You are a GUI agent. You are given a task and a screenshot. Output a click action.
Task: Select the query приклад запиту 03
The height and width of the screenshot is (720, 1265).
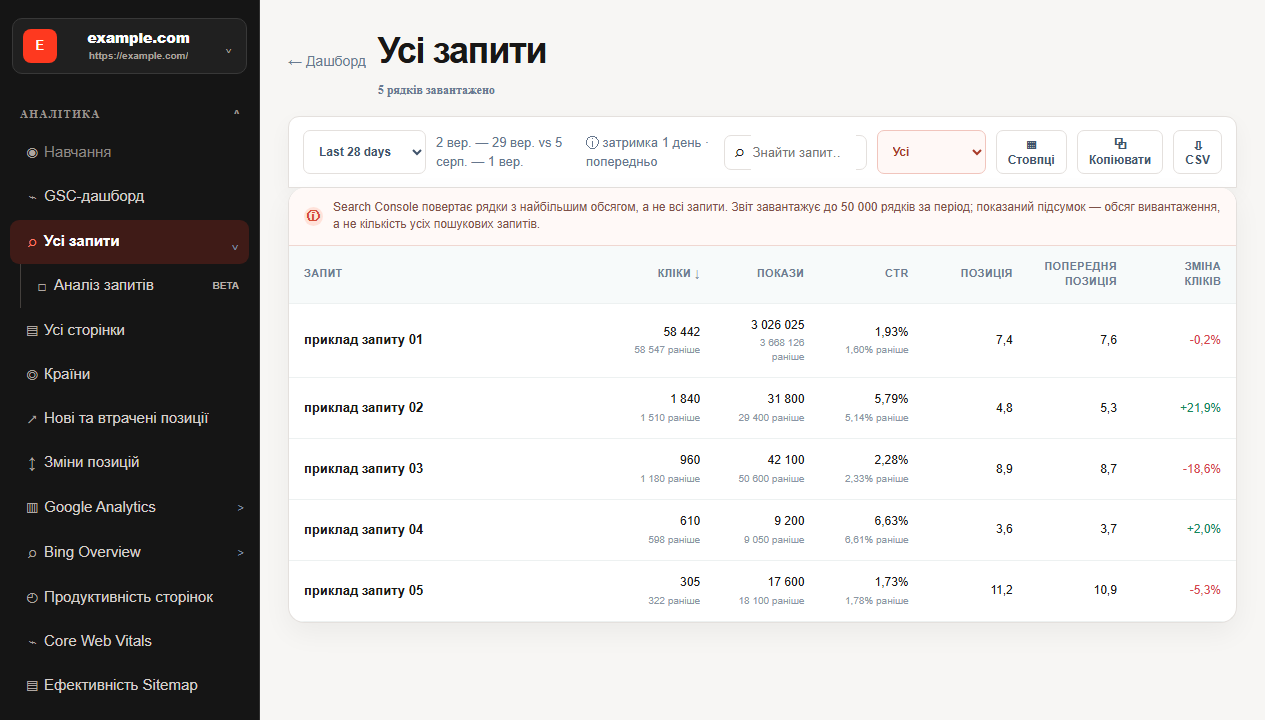[364, 469]
